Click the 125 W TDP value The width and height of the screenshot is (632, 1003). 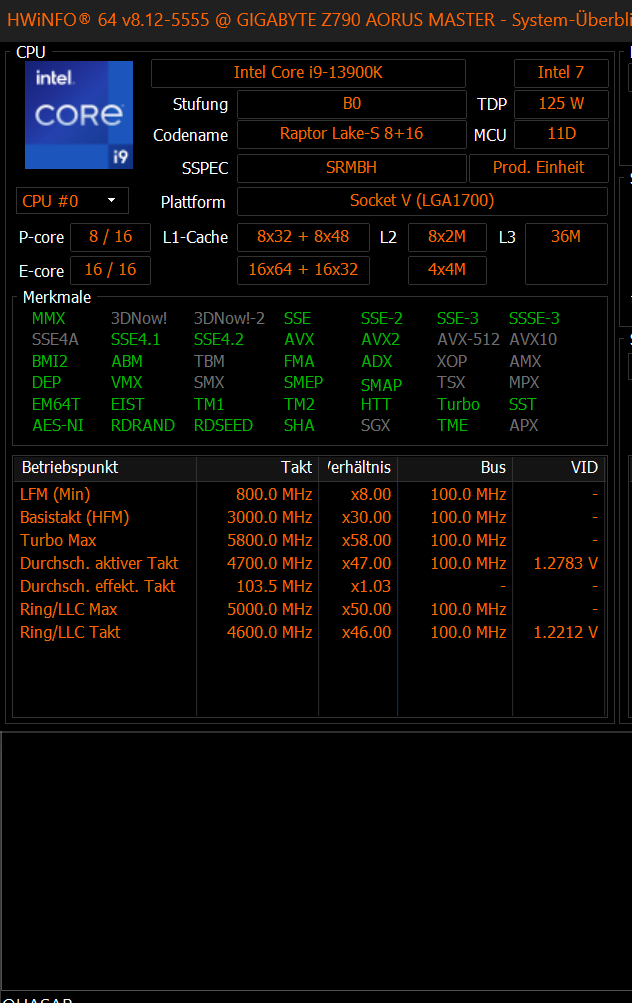pyautogui.click(x=561, y=104)
